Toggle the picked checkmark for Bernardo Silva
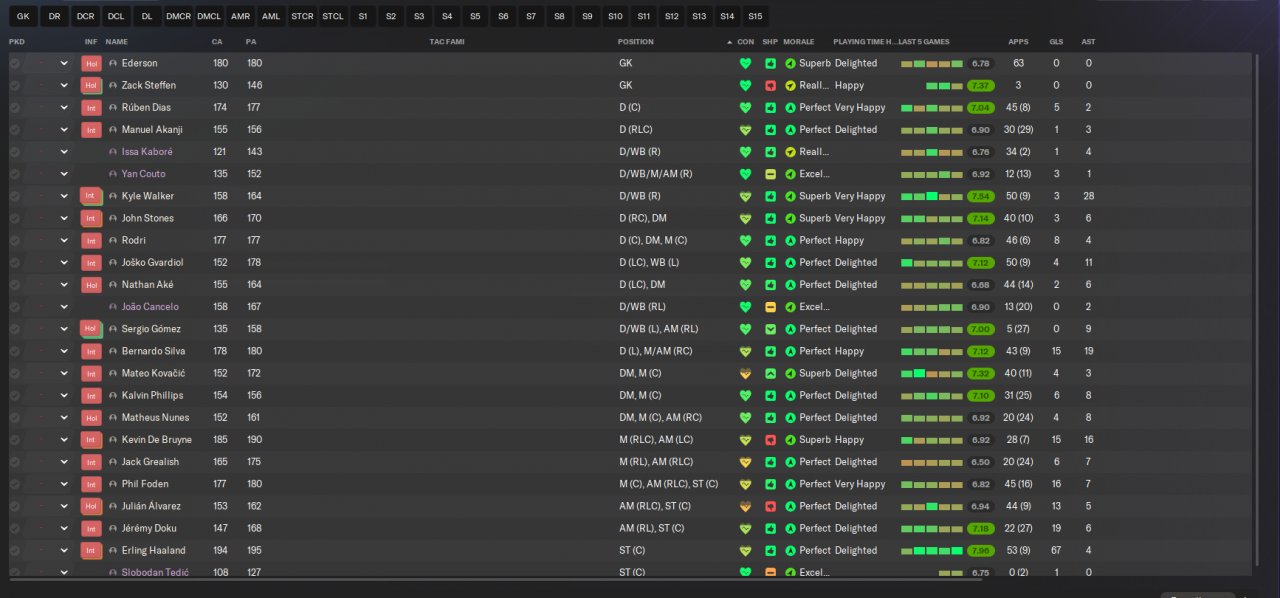Image resolution: width=1280 pixels, height=598 pixels. pyautogui.click(x=15, y=351)
